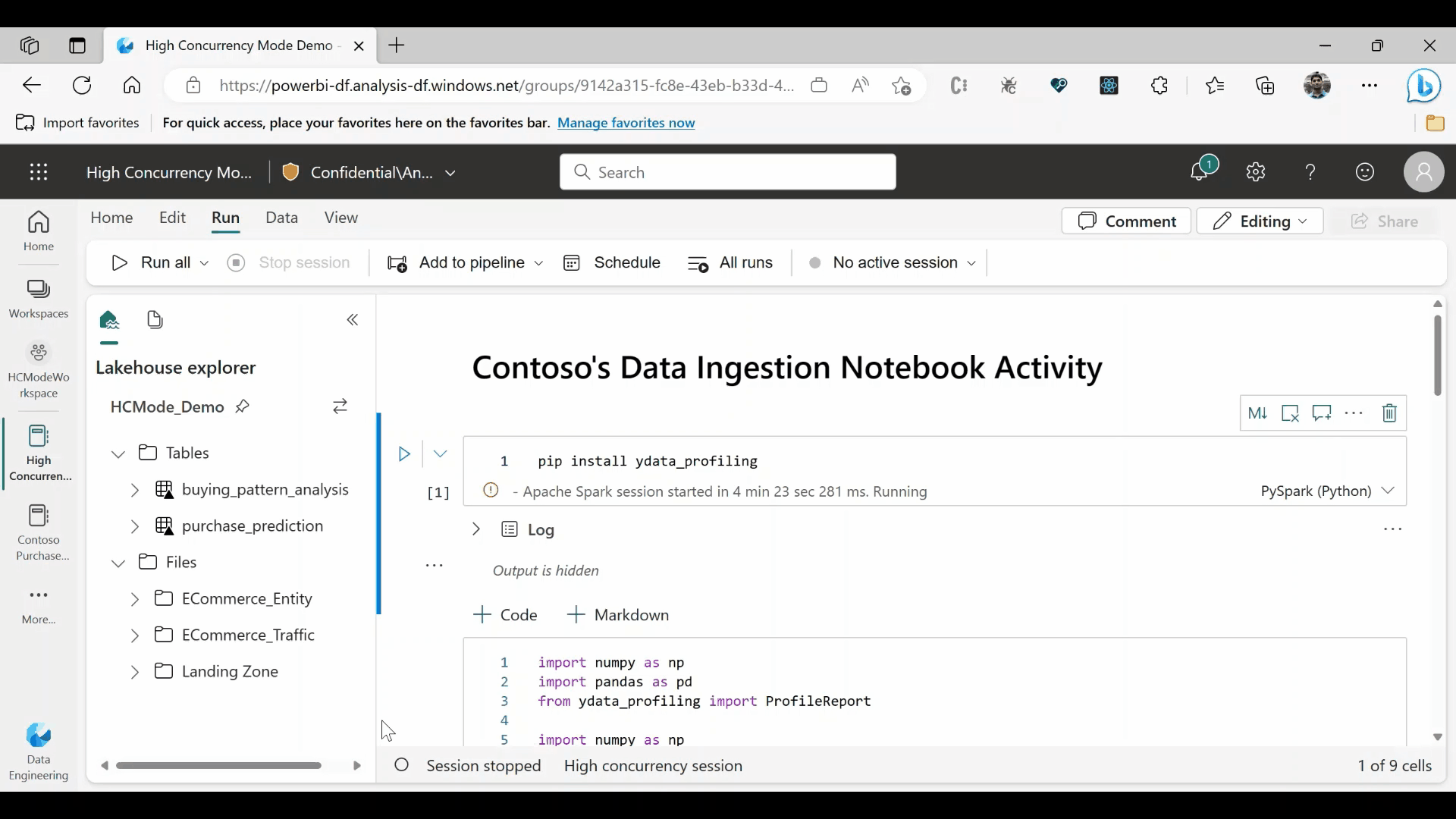Open More options in left navigation
1456x819 pixels.
pyautogui.click(x=39, y=606)
